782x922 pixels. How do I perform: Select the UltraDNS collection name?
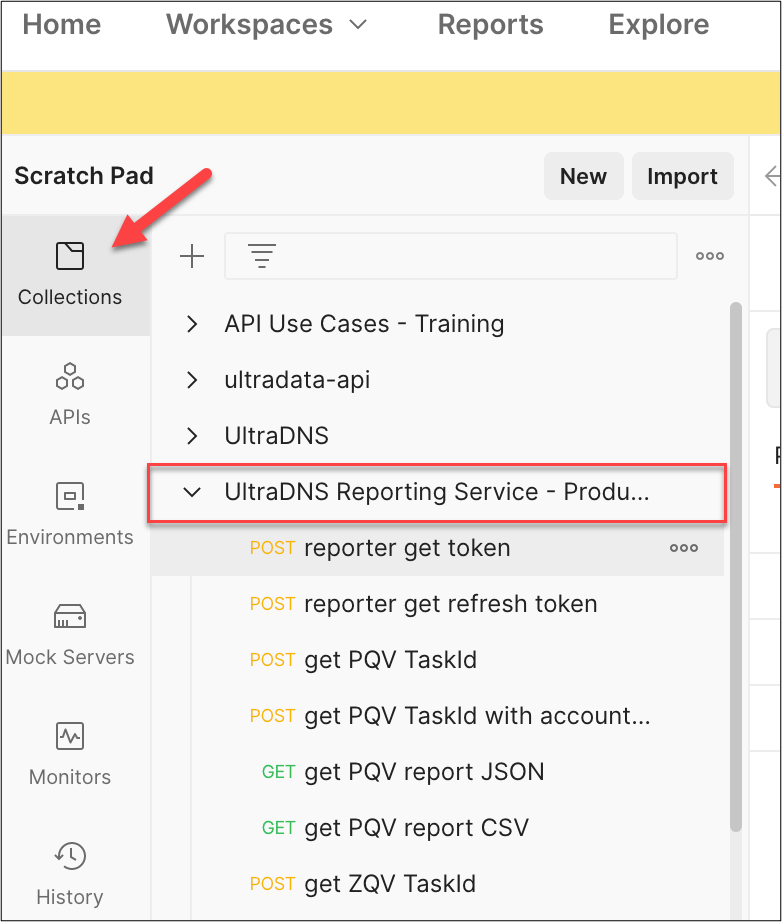point(276,436)
